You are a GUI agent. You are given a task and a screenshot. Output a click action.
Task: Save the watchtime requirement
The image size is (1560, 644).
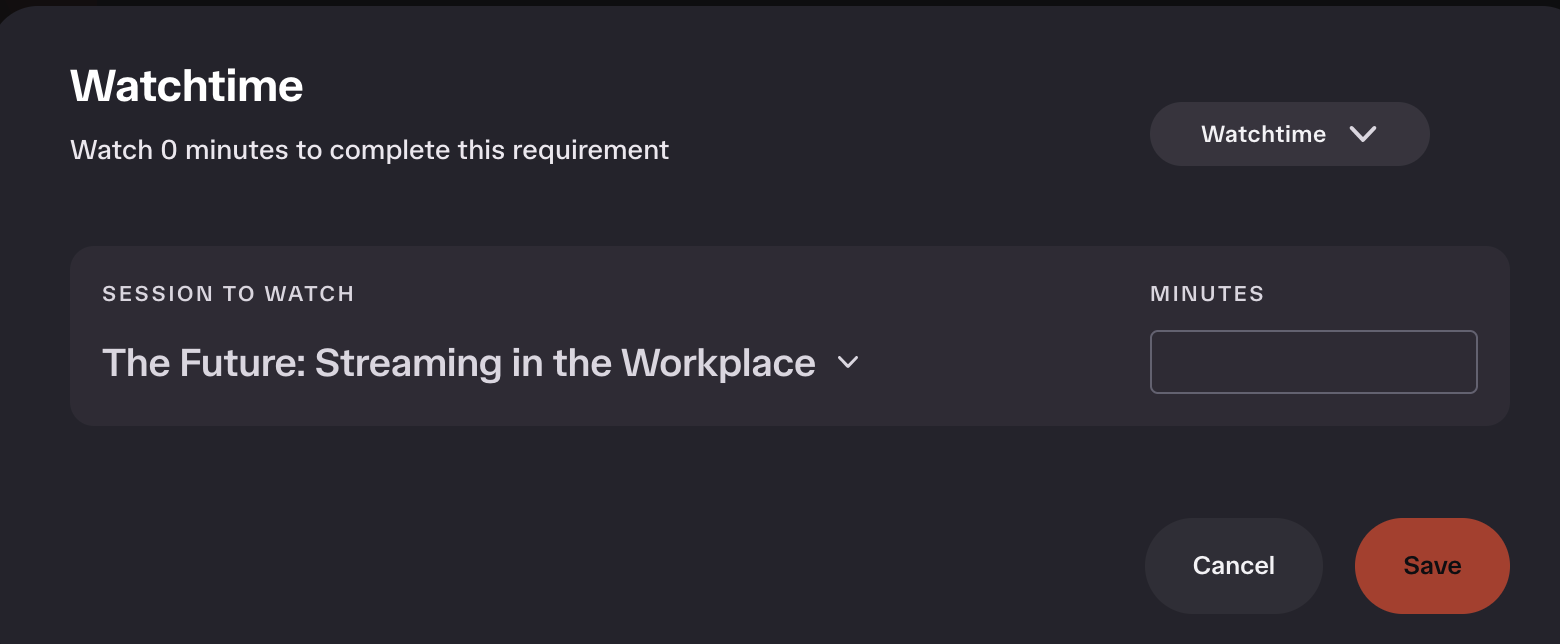[1432, 566]
